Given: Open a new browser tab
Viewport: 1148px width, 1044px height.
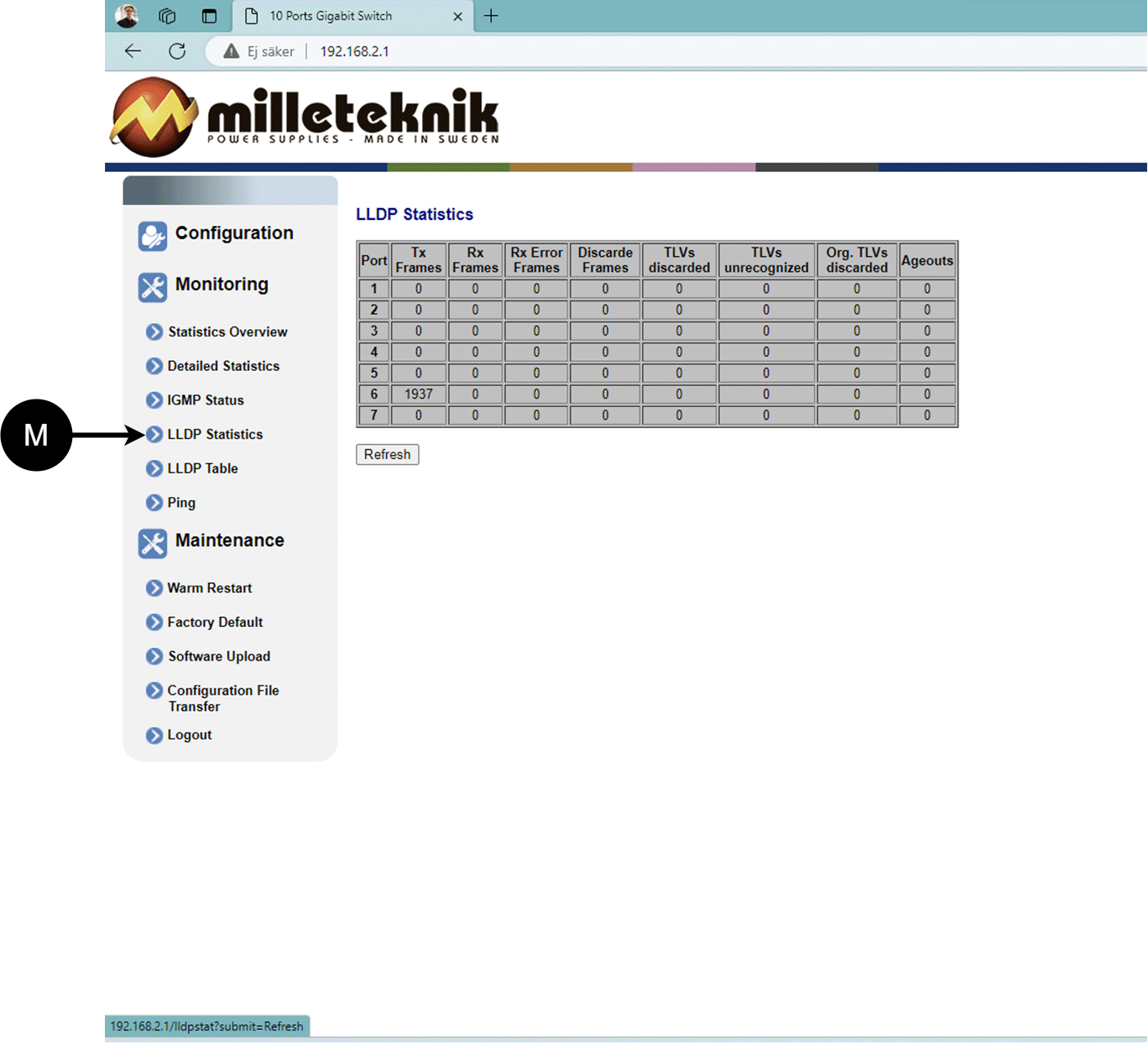Looking at the screenshot, I should [491, 16].
